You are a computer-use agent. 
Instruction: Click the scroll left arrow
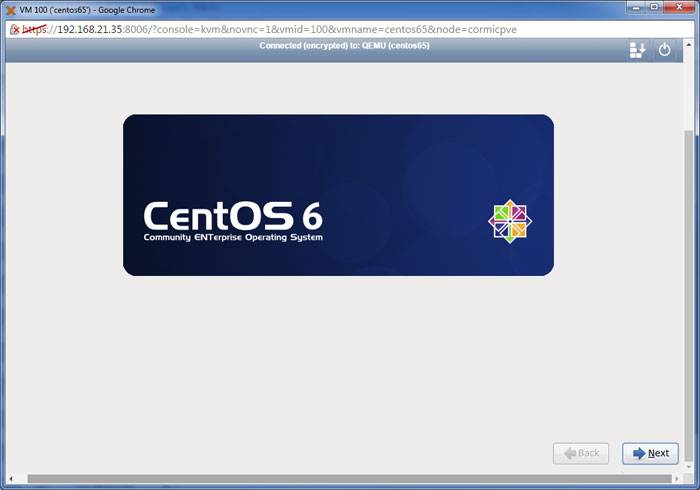pyautogui.click(x=11, y=479)
